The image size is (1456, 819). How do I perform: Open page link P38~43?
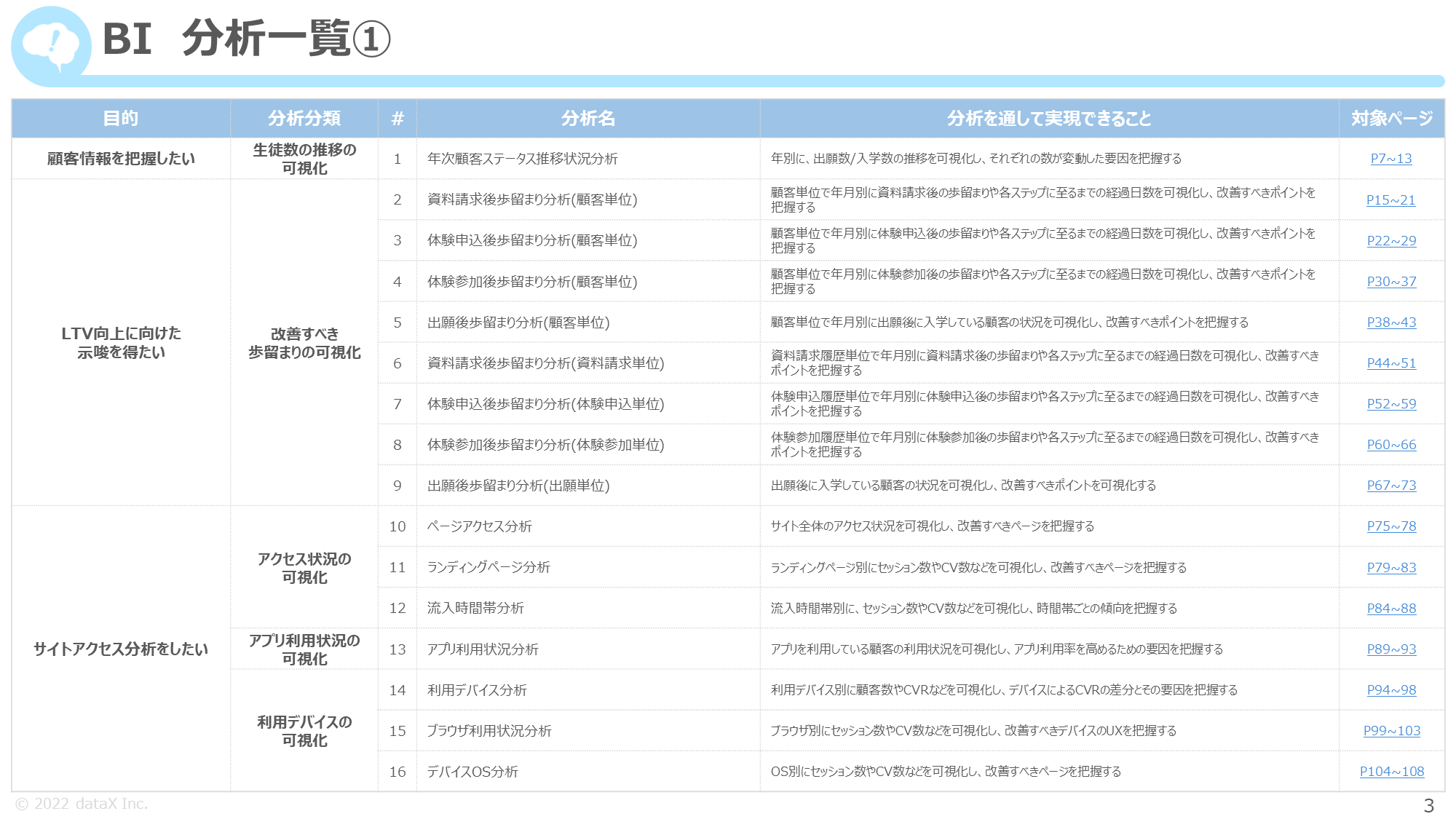click(x=1391, y=322)
